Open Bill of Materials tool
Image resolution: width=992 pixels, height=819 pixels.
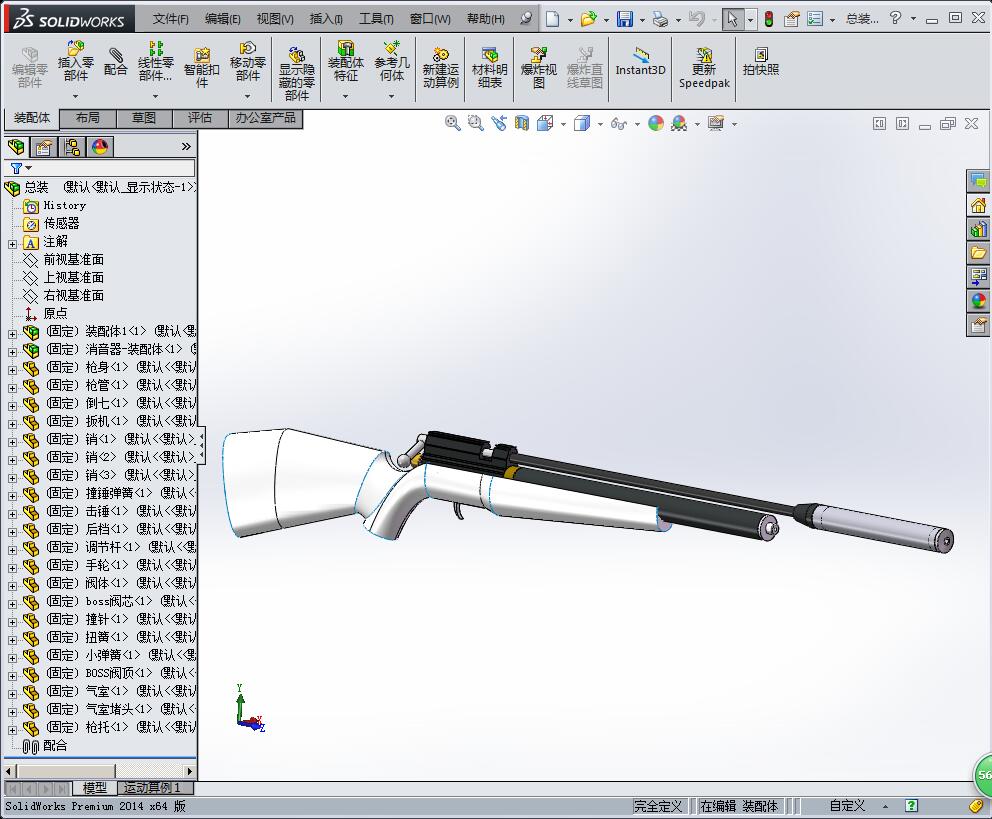click(490, 67)
